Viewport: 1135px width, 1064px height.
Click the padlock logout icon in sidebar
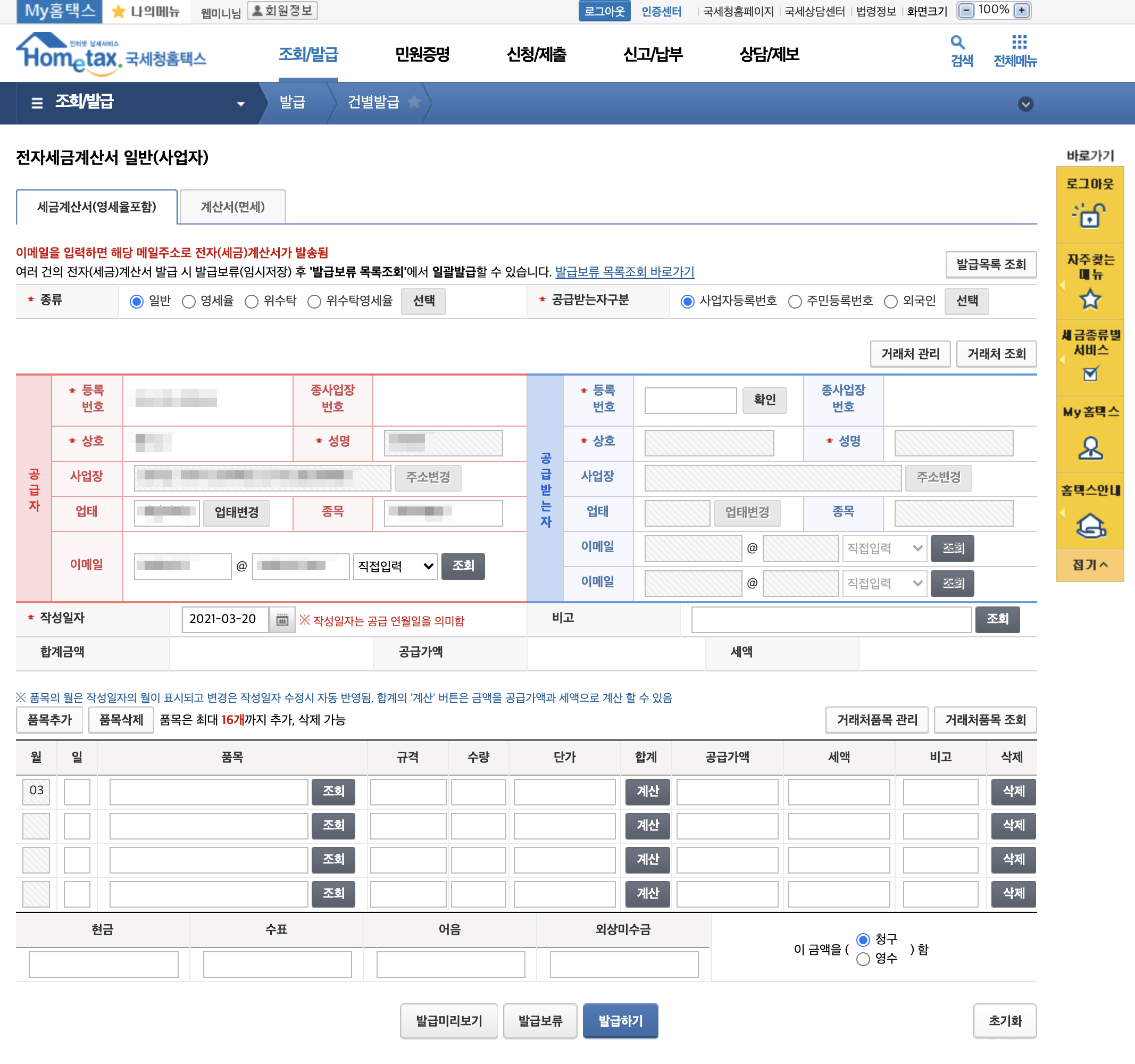[x=1089, y=216]
